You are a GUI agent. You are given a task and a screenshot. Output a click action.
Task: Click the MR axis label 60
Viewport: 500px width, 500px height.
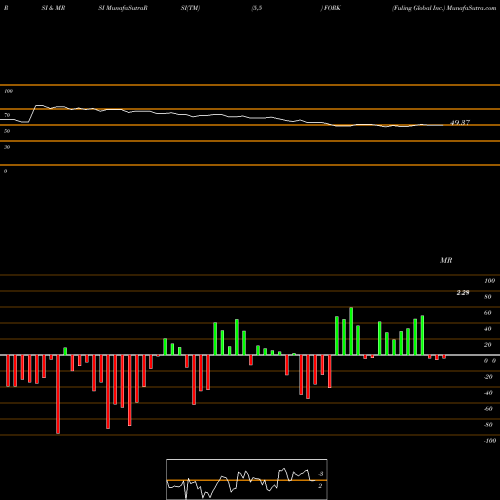487,313
